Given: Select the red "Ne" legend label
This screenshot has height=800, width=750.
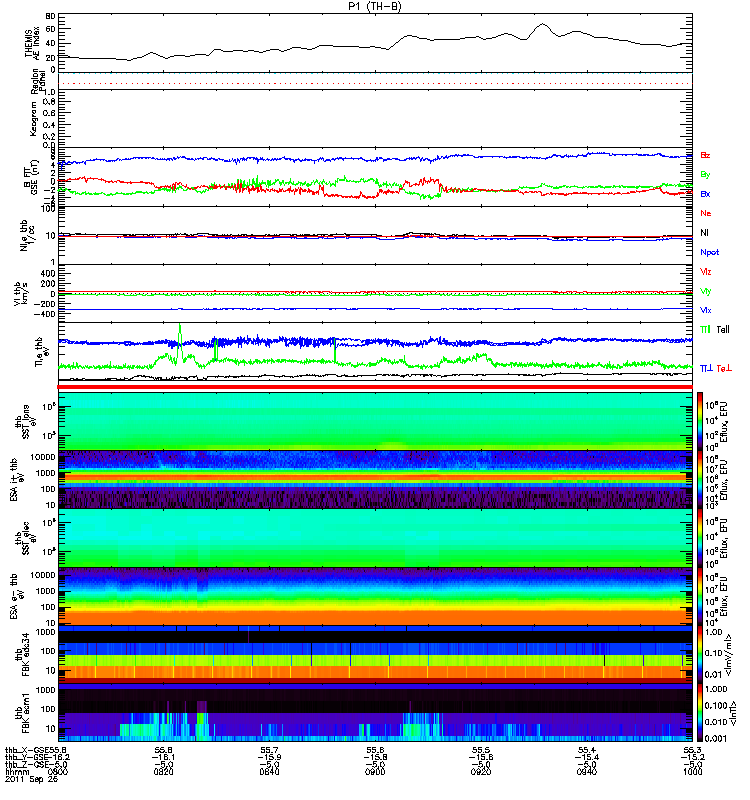Looking at the screenshot, I should pyautogui.click(x=706, y=213).
